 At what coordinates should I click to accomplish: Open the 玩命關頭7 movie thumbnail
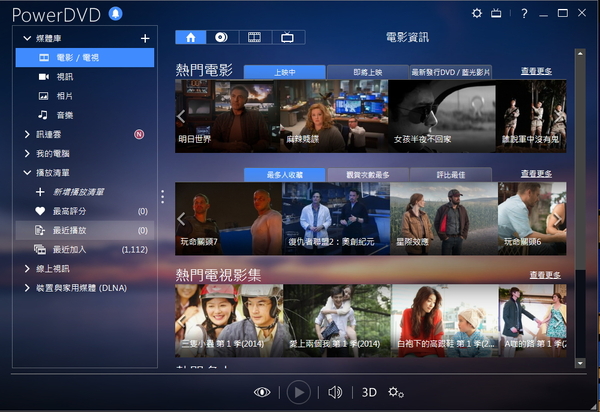[228, 219]
